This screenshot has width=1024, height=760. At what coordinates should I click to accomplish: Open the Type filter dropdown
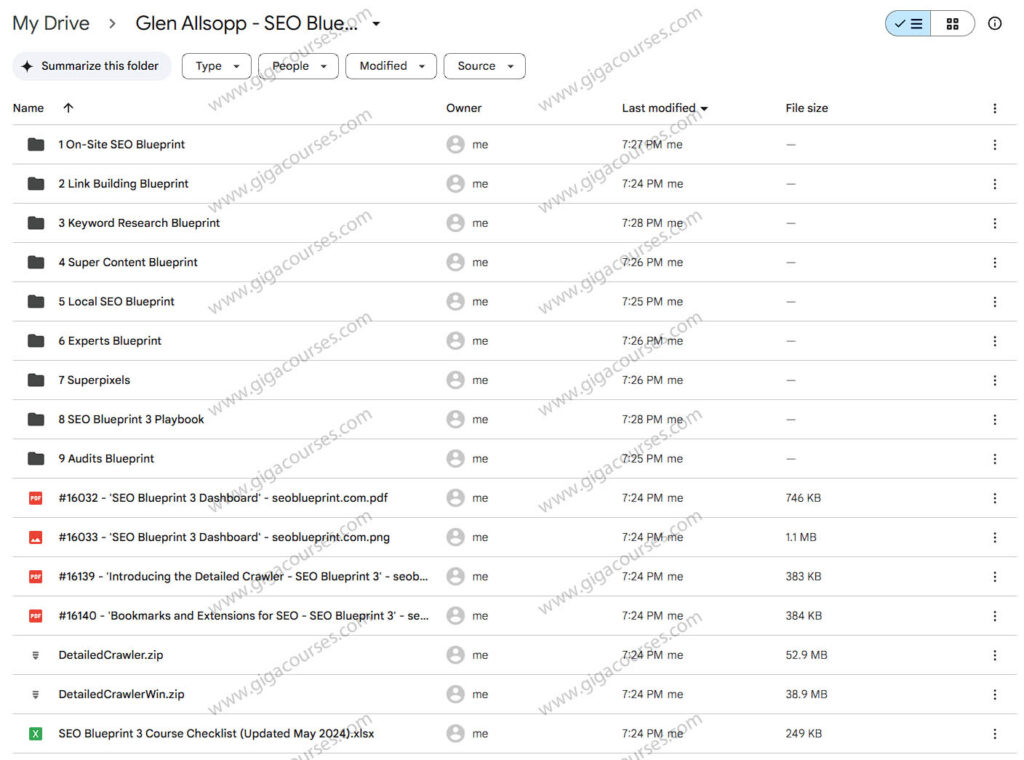[x=216, y=66]
